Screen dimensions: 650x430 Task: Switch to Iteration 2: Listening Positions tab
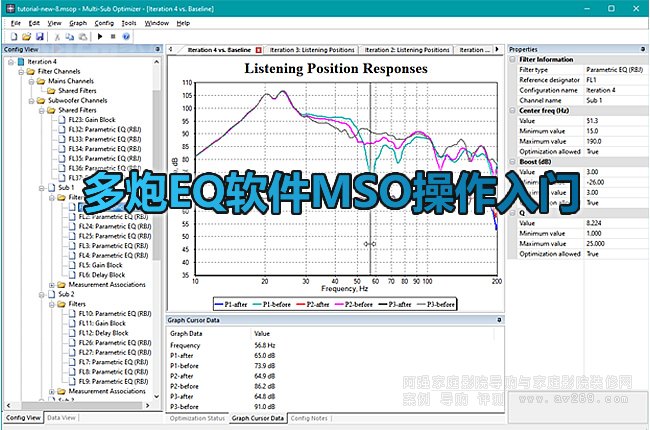pos(407,50)
